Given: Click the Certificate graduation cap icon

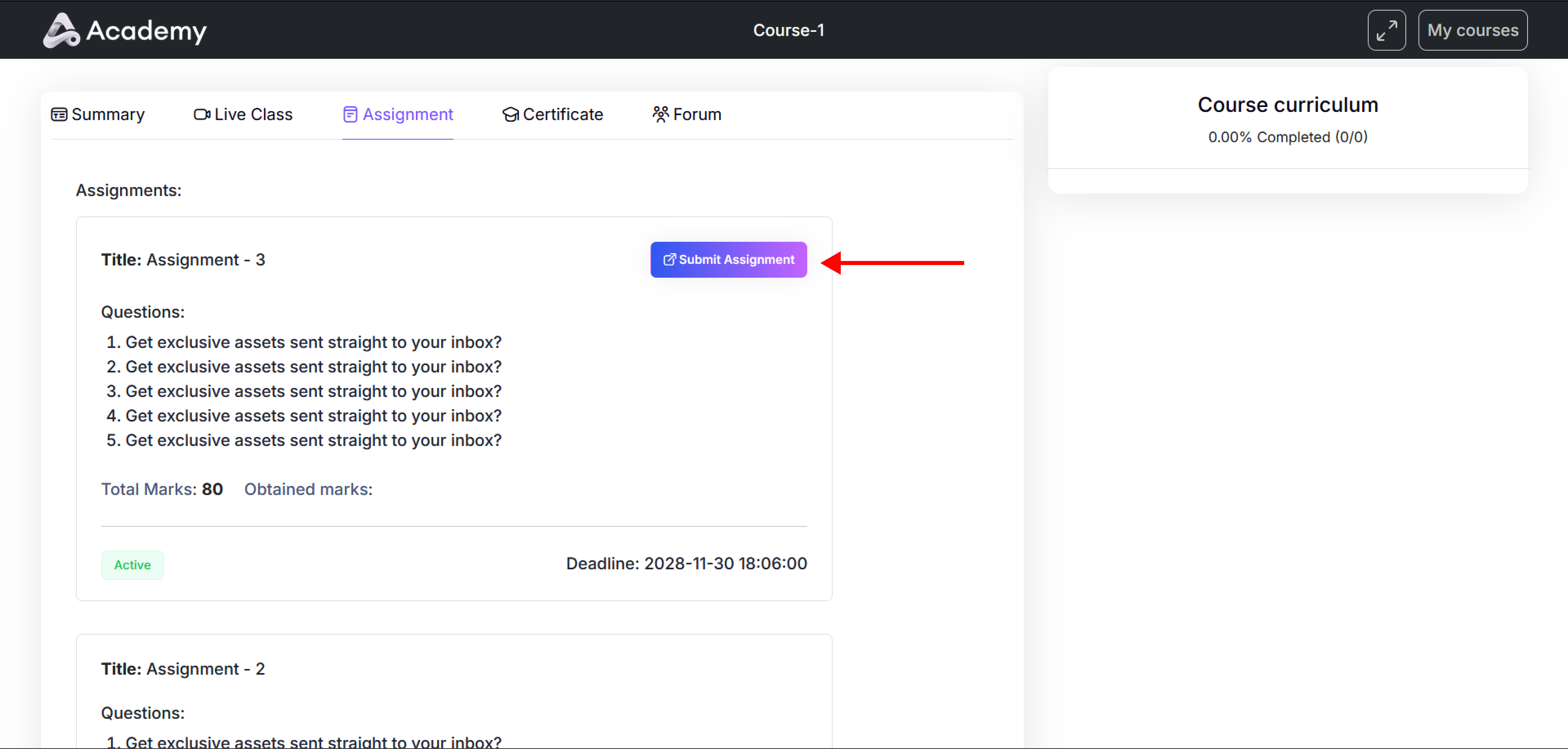Looking at the screenshot, I should (510, 114).
